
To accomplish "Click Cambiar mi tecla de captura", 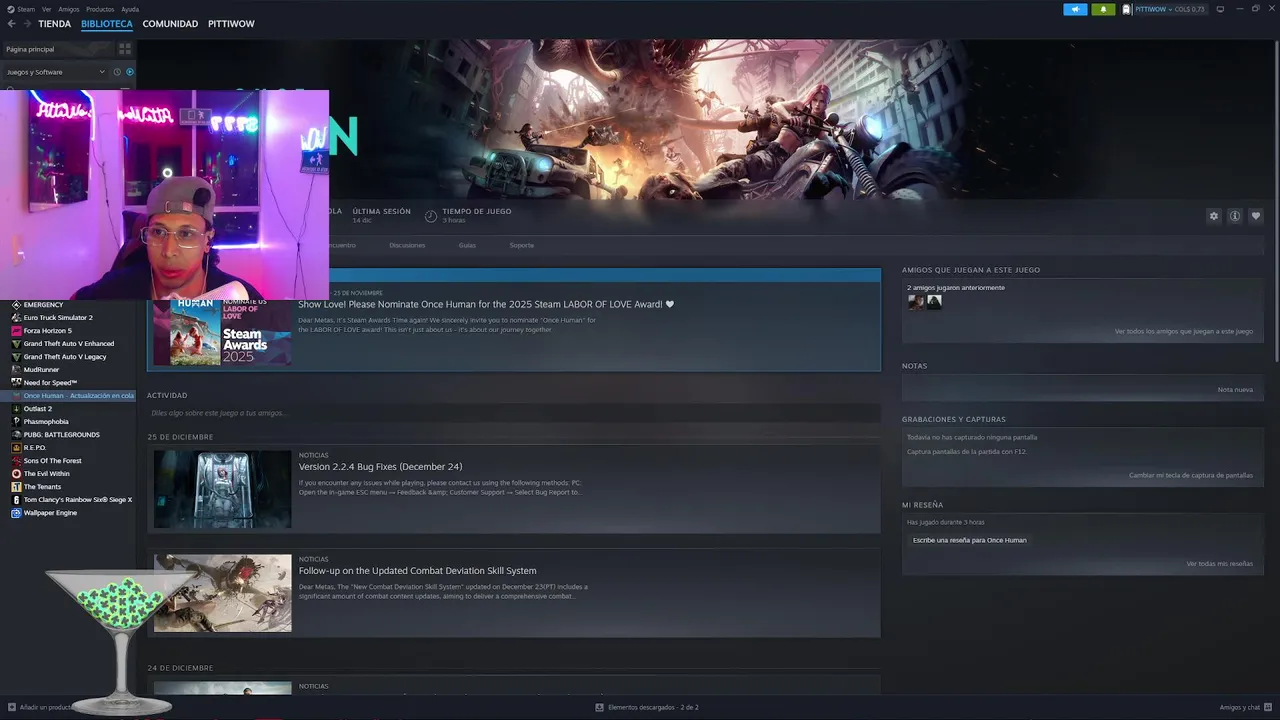I will 1191,475.
